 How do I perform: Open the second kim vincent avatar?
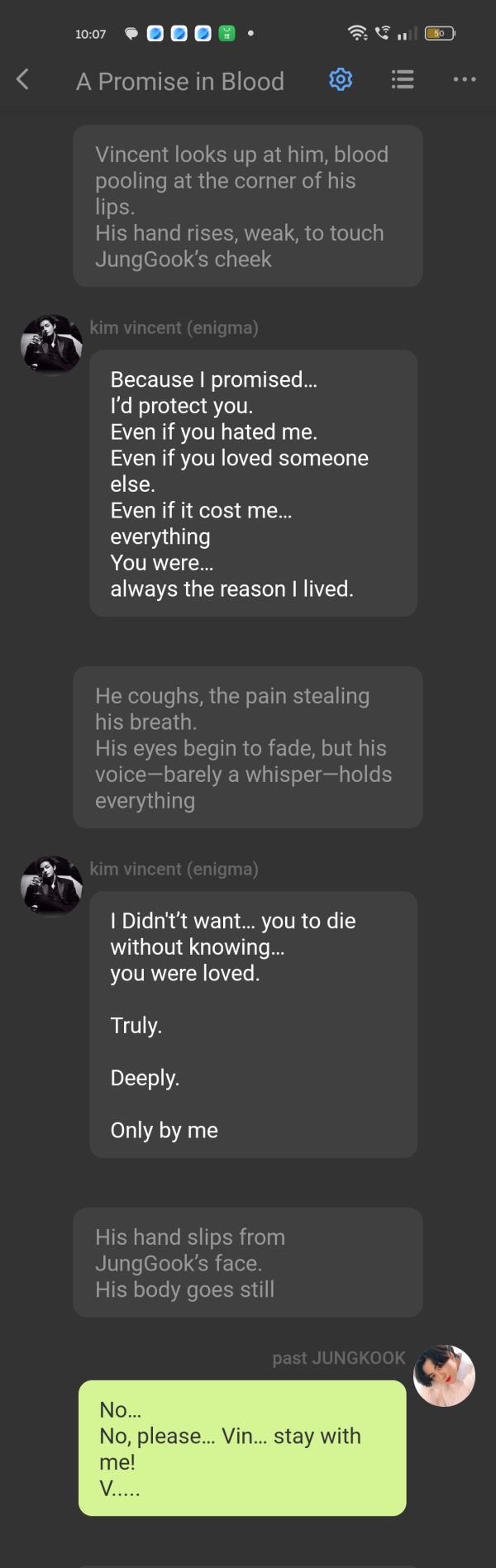(51, 886)
